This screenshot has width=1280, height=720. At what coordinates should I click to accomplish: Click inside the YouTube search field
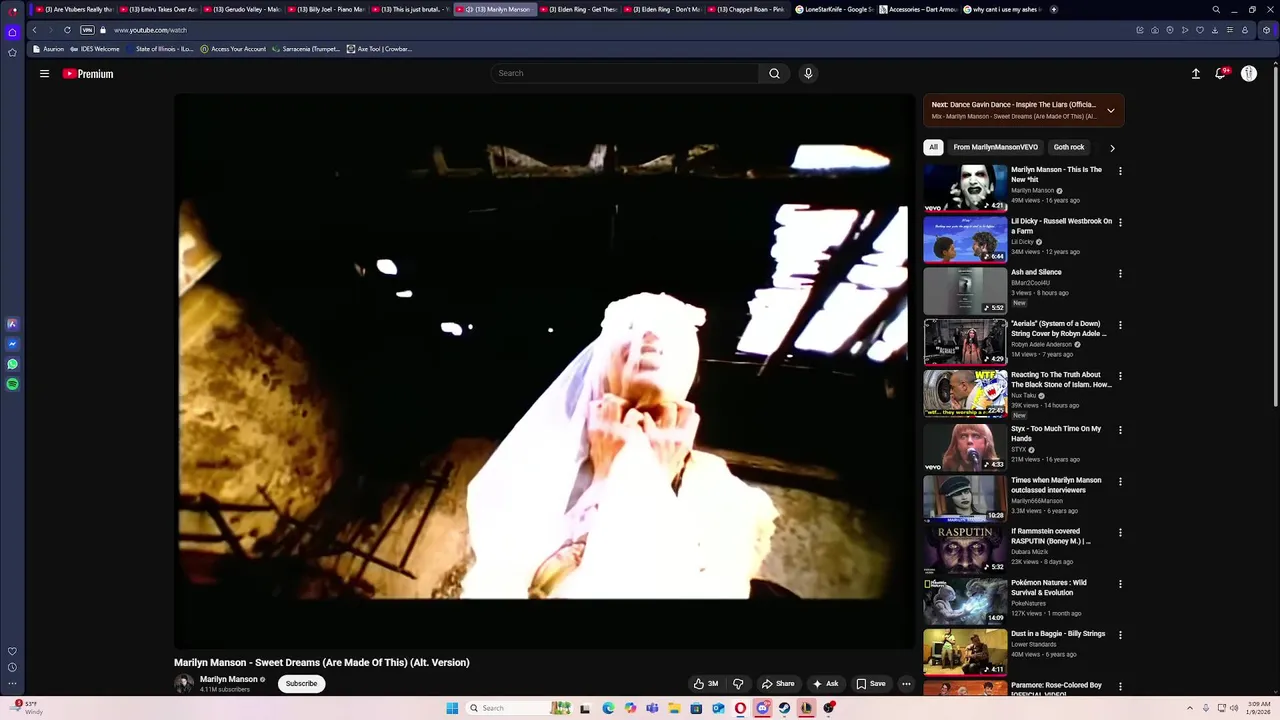pos(625,73)
